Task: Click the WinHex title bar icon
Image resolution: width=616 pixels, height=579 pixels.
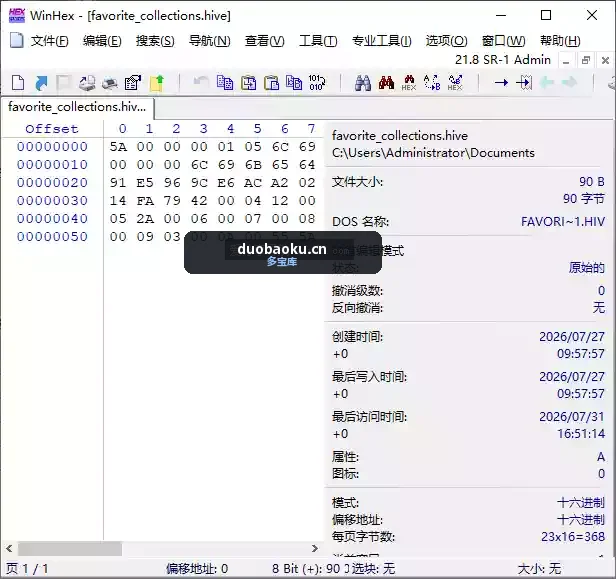Action: click(17, 15)
